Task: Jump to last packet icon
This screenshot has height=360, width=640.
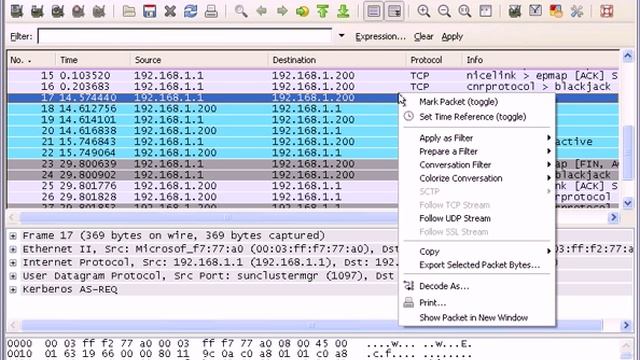Action: tap(343, 11)
